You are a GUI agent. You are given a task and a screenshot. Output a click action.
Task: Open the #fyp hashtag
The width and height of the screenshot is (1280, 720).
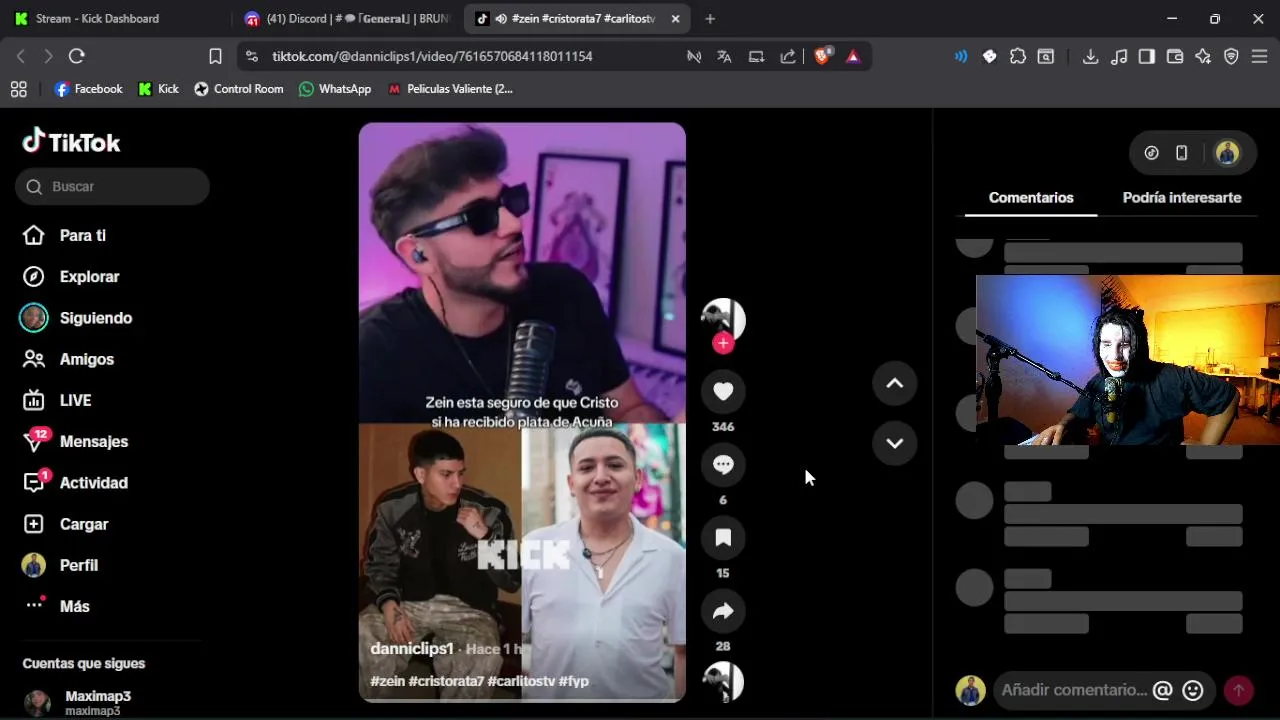573,681
